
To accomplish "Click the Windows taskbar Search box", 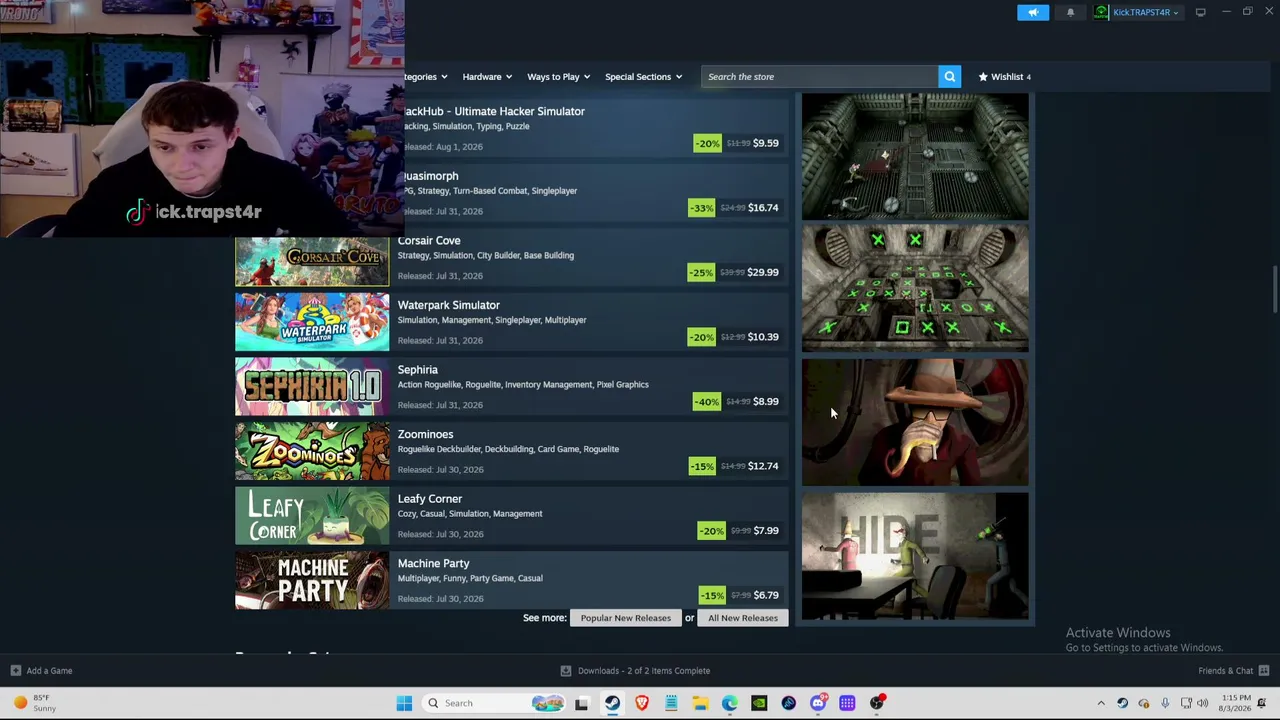I will pos(492,703).
